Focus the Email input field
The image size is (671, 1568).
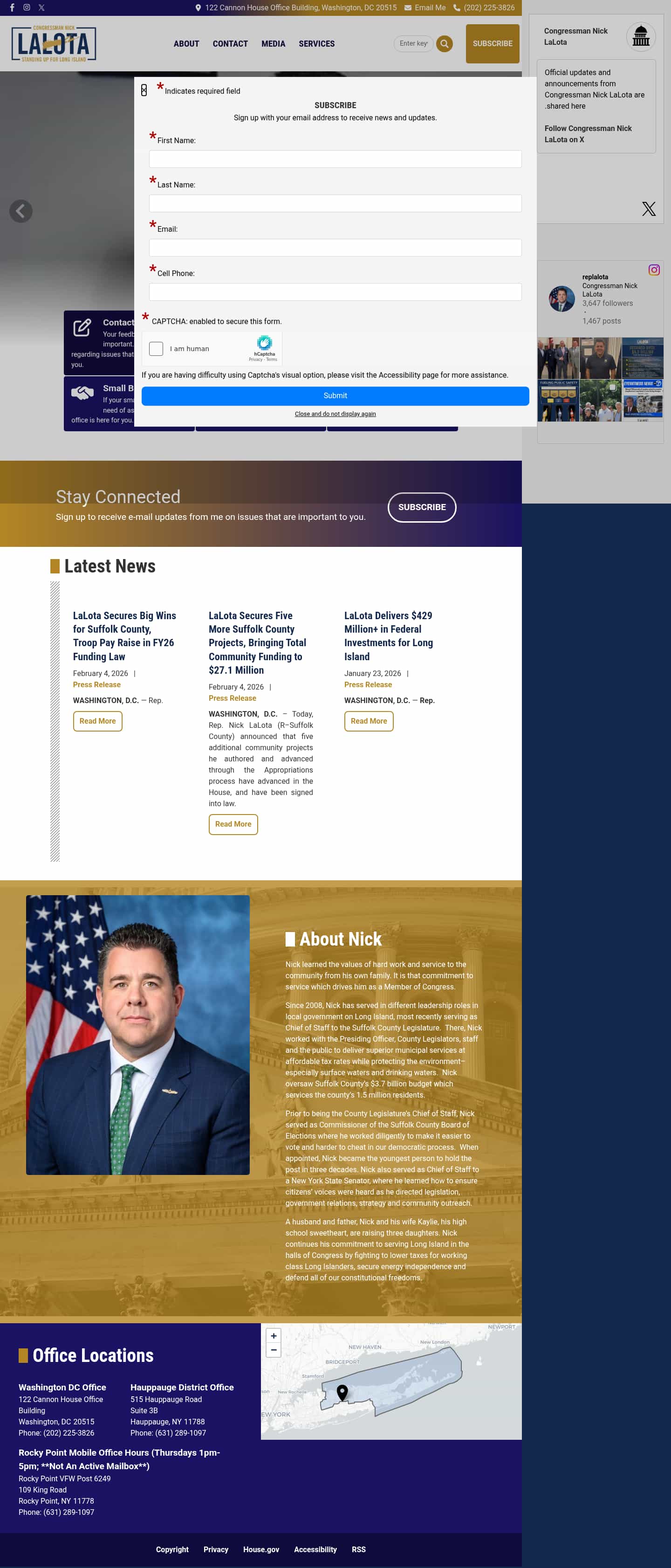click(335, 248)
